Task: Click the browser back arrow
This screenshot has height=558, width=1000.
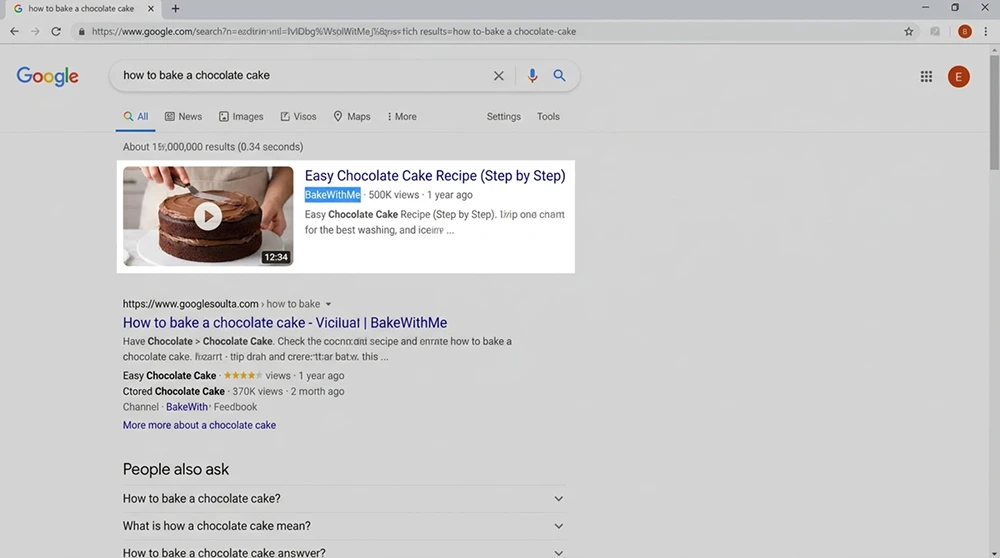Action: pyautogui.click(x=14, y=31)
